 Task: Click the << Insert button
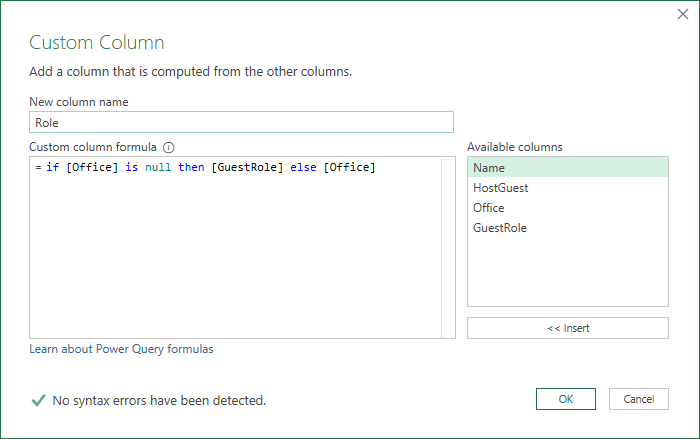[568, 328]
